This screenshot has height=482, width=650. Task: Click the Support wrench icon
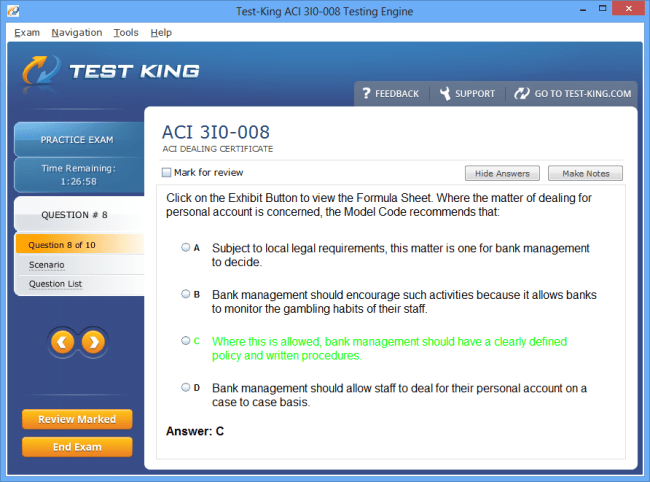[445, 93]
